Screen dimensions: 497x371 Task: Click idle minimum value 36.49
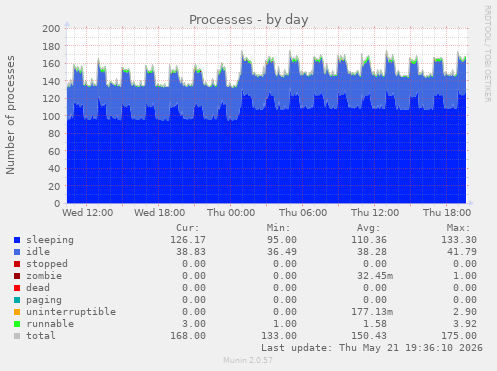tap(282, 252)
